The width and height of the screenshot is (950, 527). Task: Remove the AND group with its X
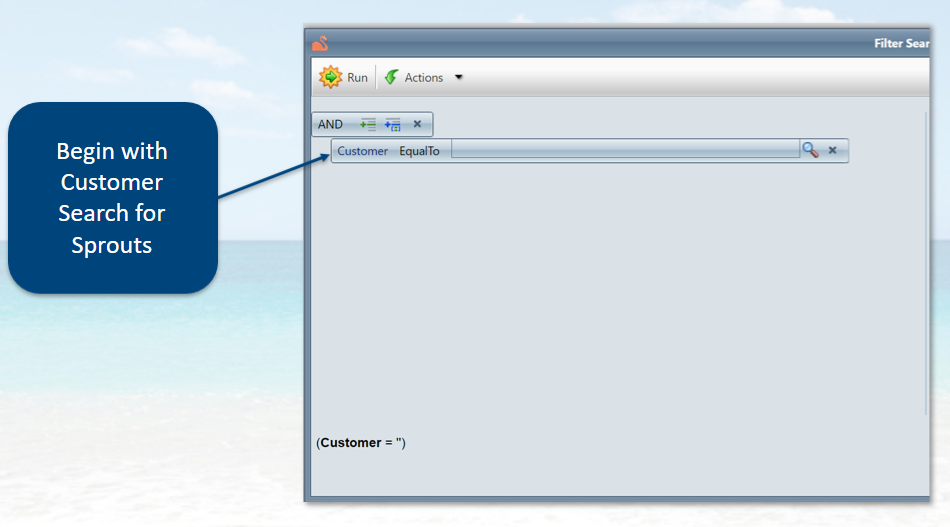pos(417,125)
